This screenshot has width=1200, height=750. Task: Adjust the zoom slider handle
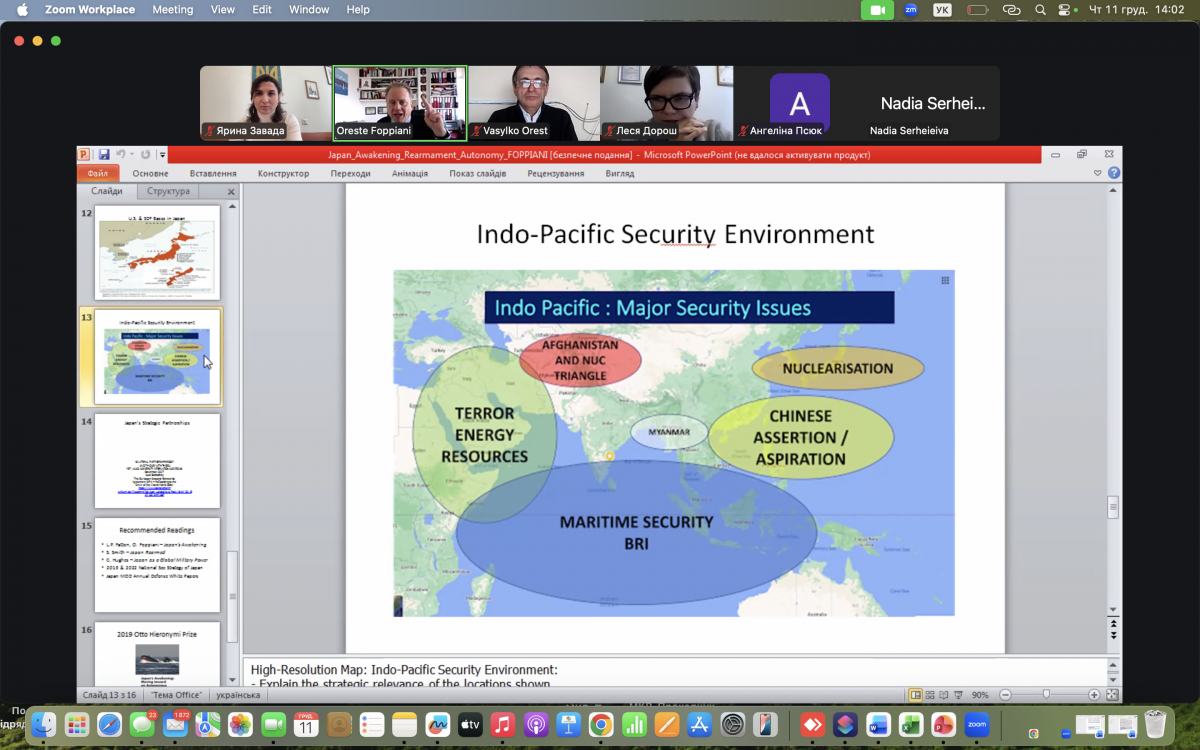[x=1046, y=695]
